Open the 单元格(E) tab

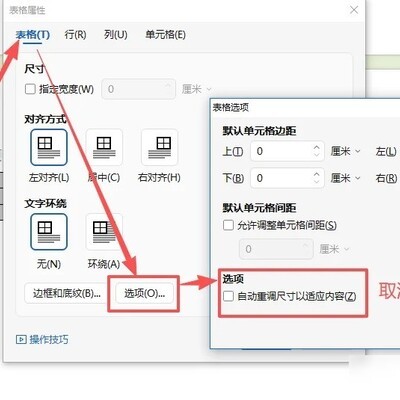[x=165, y=35]
